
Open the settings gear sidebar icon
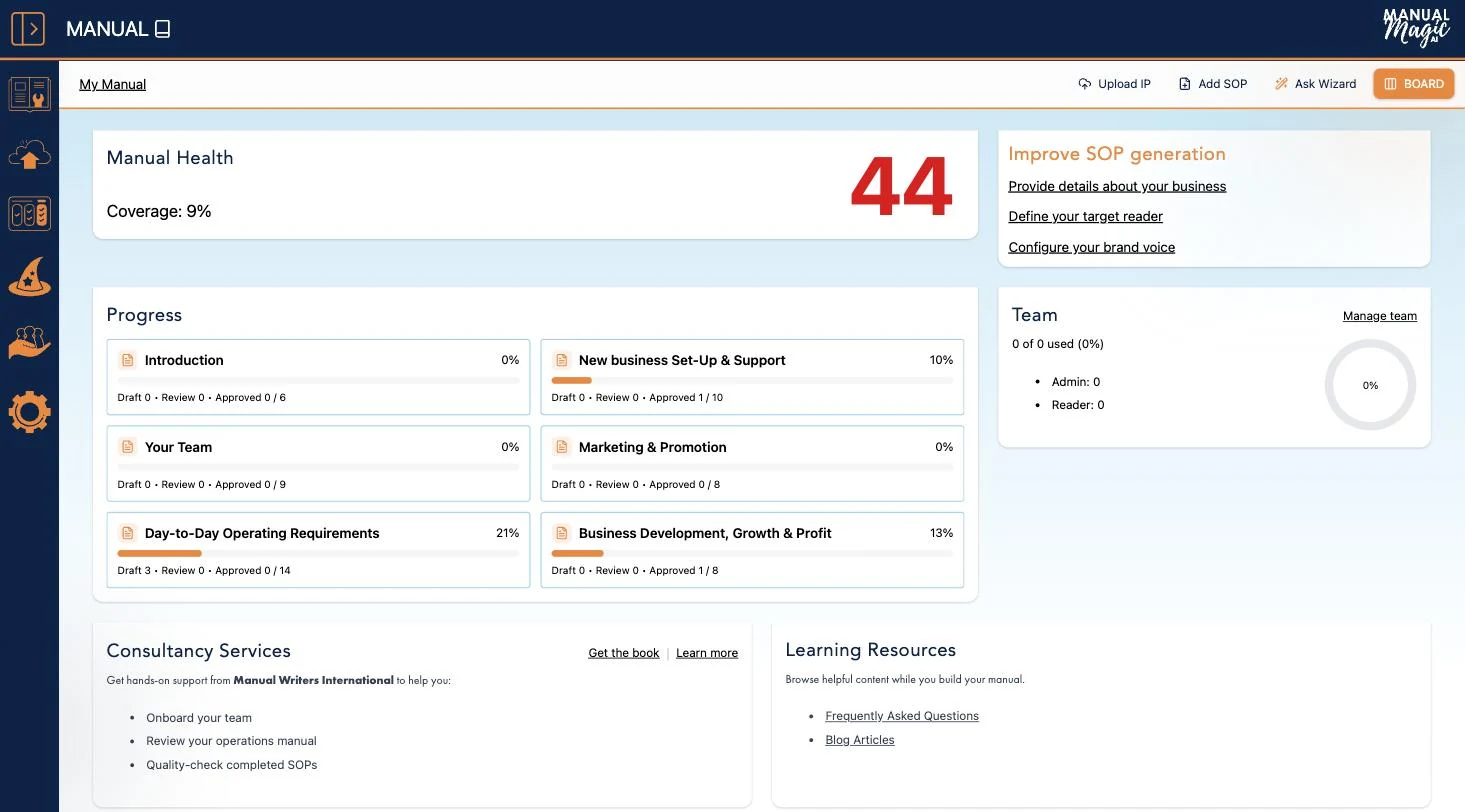click(29, 412)
